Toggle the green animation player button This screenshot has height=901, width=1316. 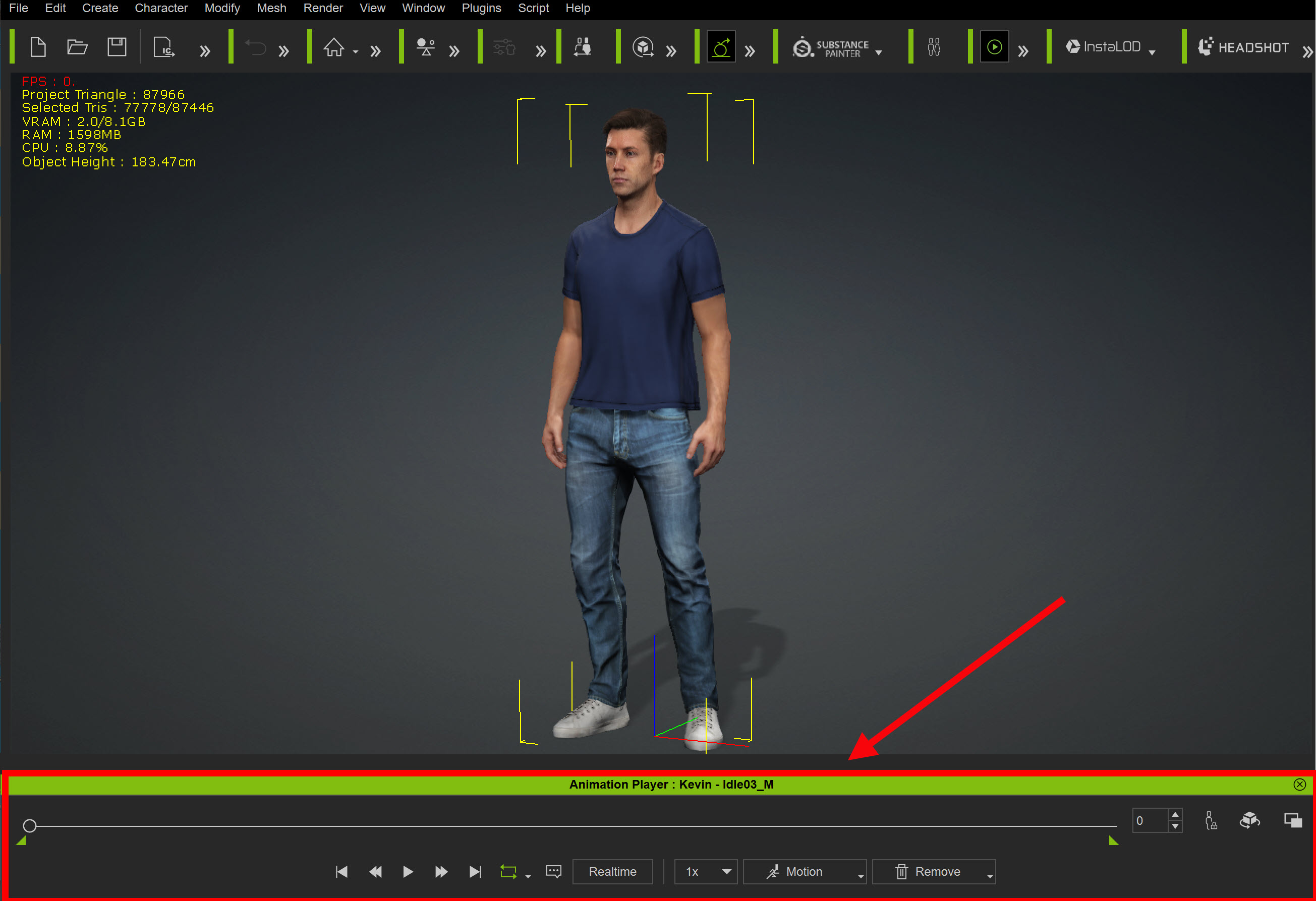[x=994, y=47]
